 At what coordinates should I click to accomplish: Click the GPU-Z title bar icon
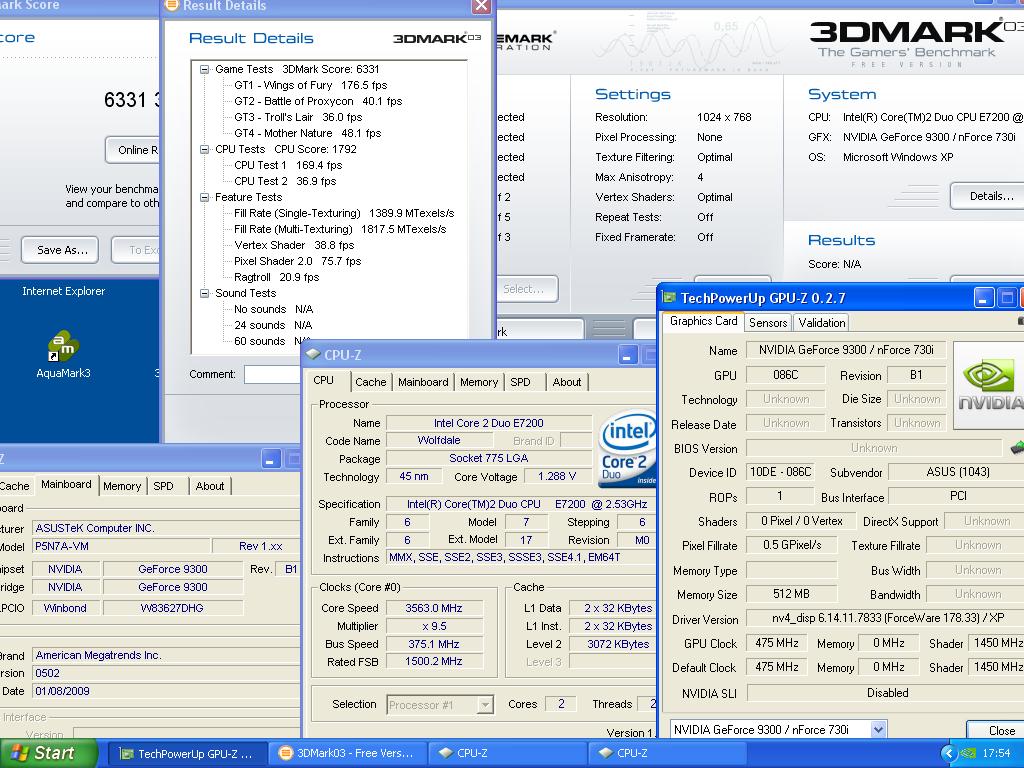(x=669, y=298)
